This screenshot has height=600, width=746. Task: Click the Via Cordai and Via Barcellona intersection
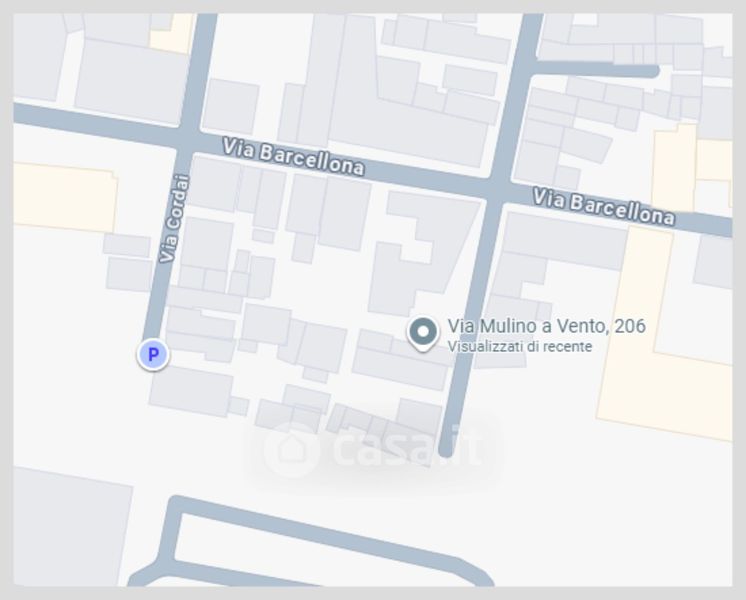(188, 138)
